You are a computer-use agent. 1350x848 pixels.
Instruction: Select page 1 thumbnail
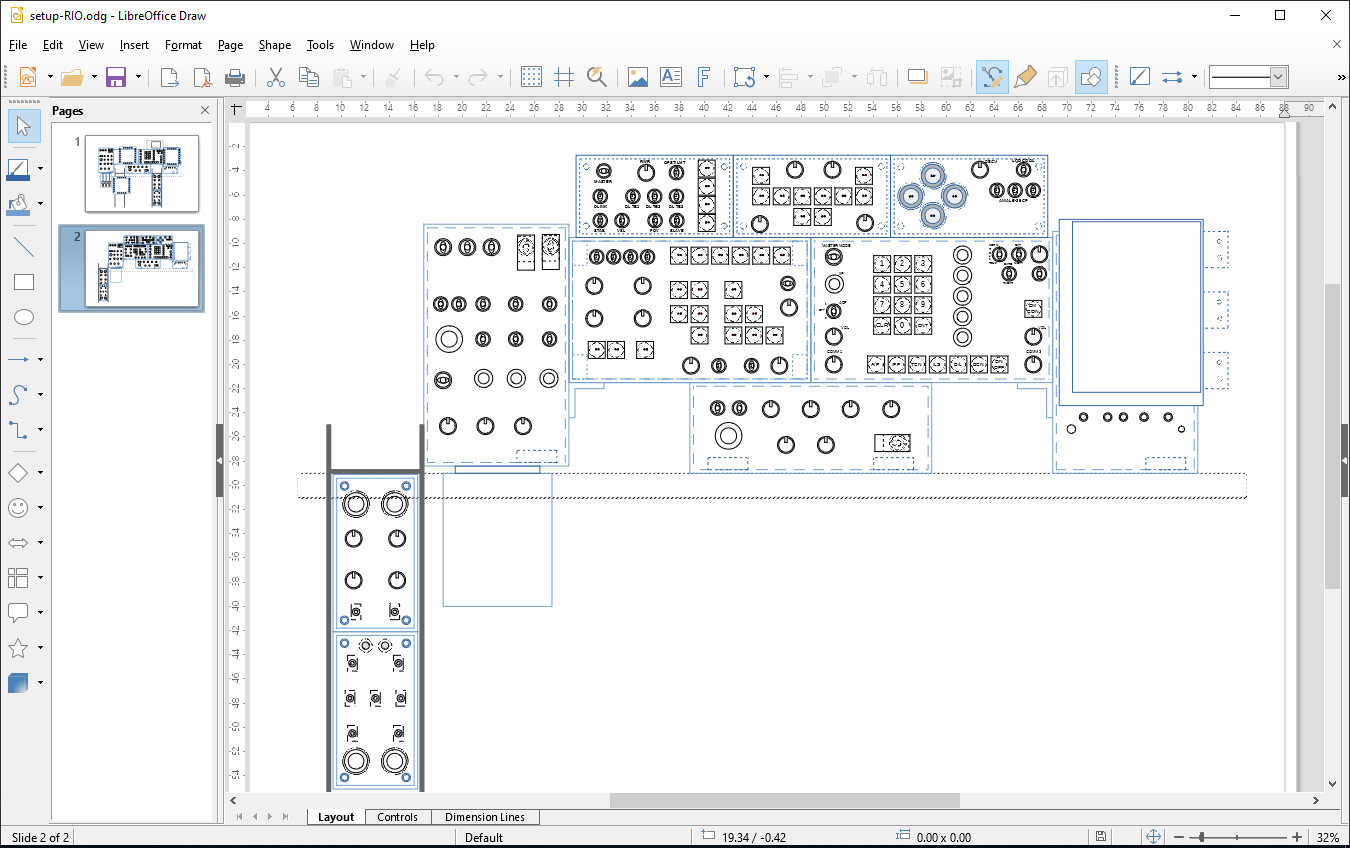(141, 173)
